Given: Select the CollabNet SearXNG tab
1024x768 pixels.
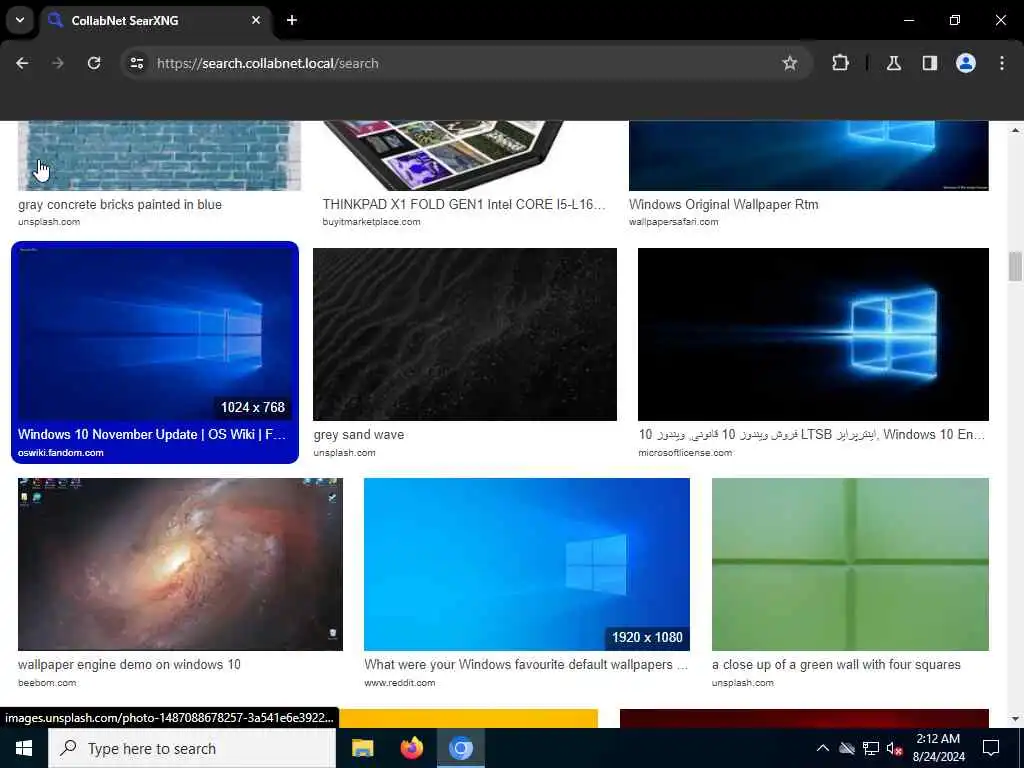Looking at the screenshot, I should [155, 20].
